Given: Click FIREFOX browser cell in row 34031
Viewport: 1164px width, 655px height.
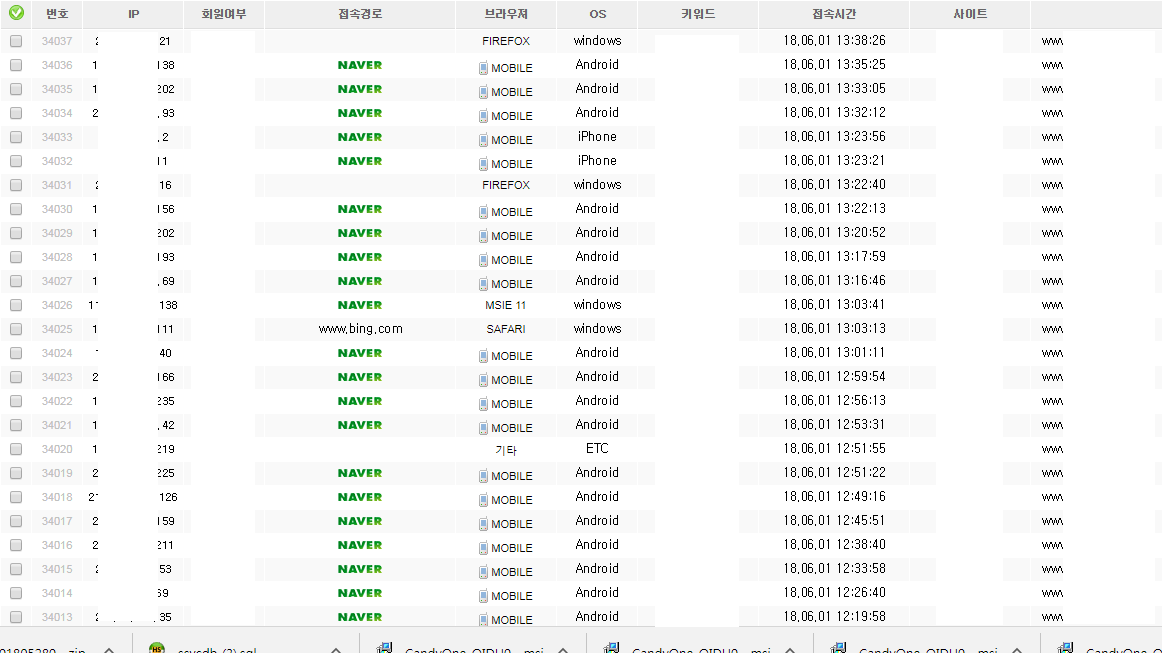Looking at the screenshot, I should click(506, 186).
